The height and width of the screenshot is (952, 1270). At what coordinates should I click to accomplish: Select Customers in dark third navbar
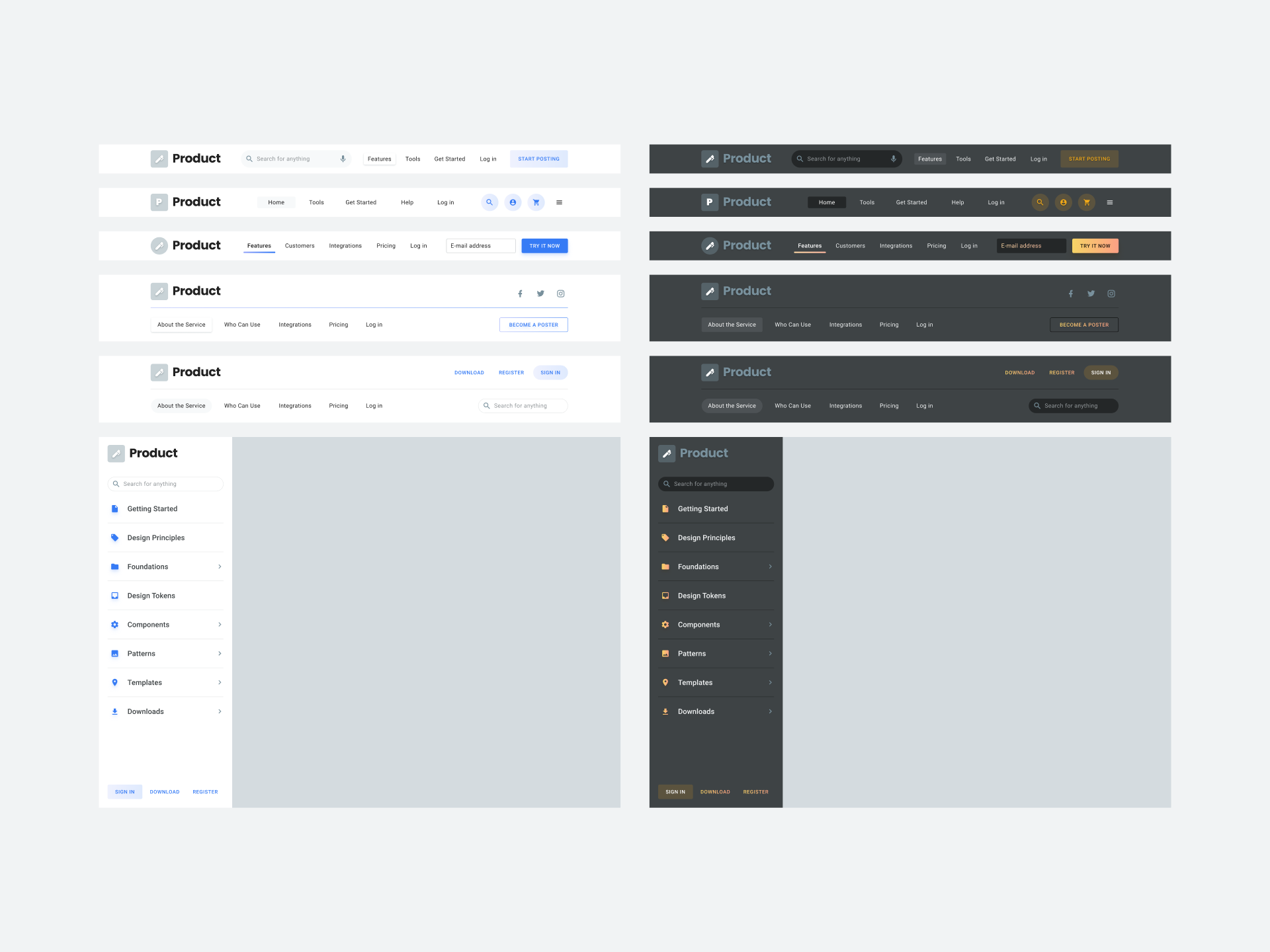tap(850, 246)
